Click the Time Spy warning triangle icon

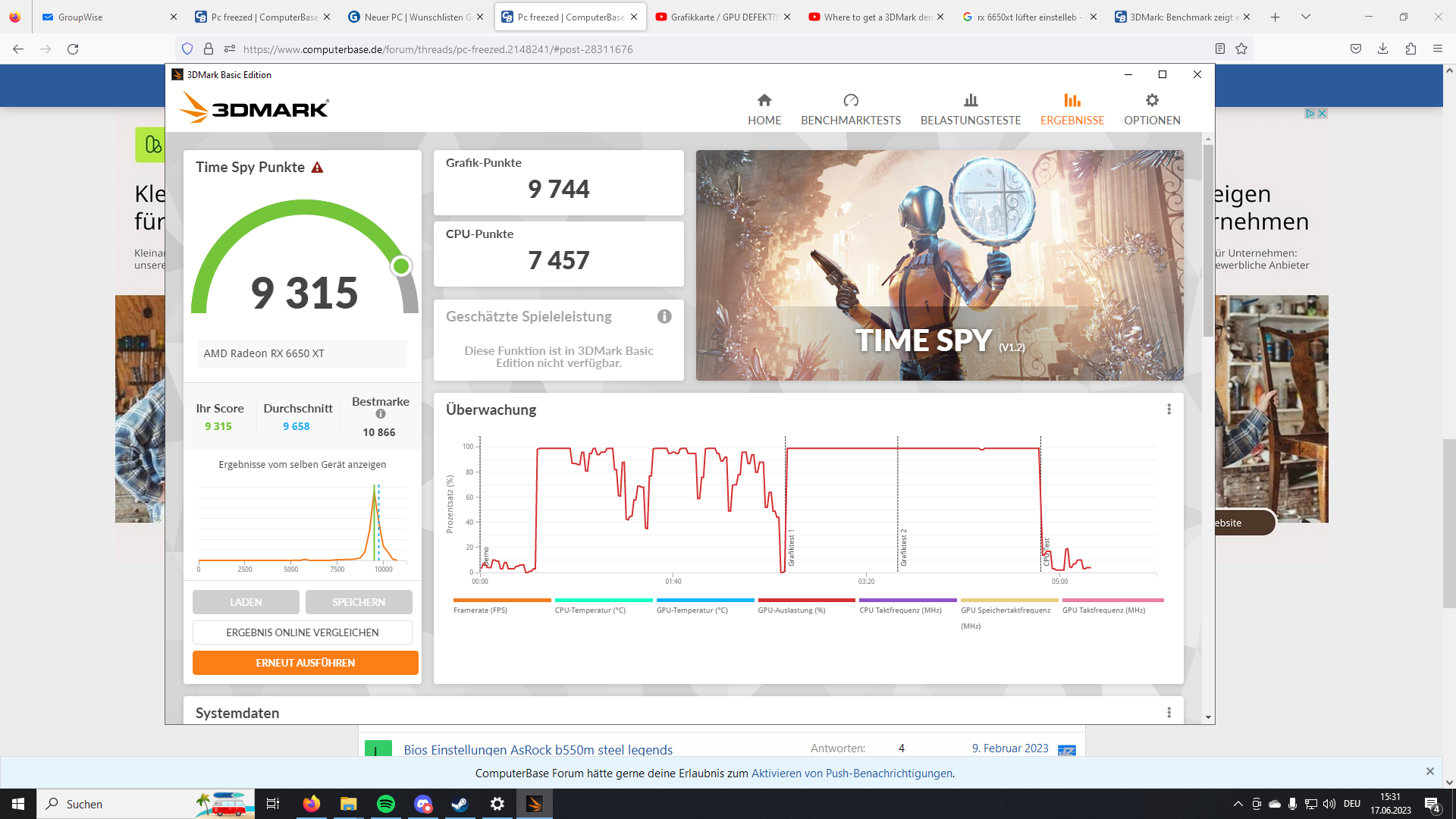(317, 168)
